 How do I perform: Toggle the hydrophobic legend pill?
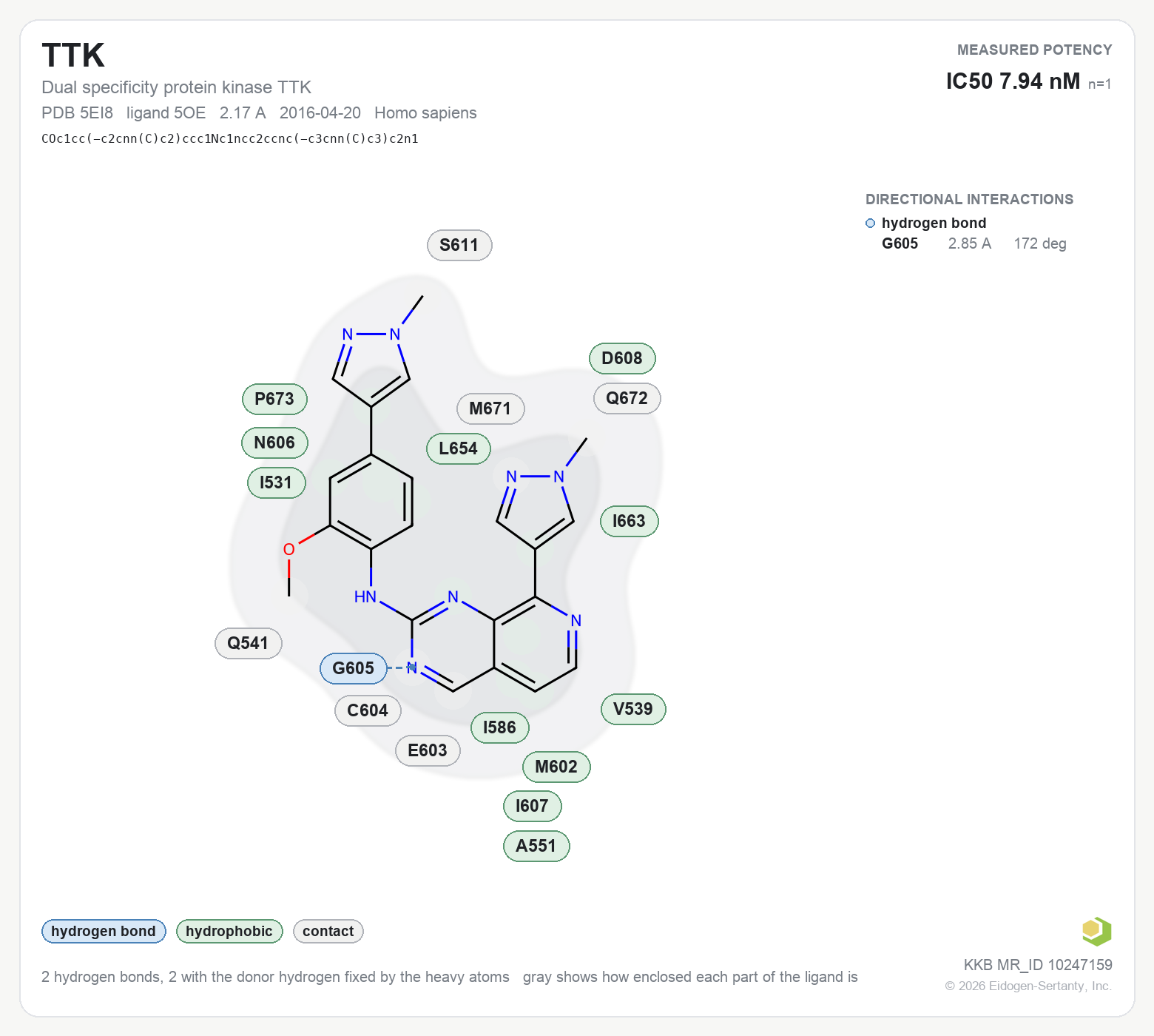coord(229,931)
